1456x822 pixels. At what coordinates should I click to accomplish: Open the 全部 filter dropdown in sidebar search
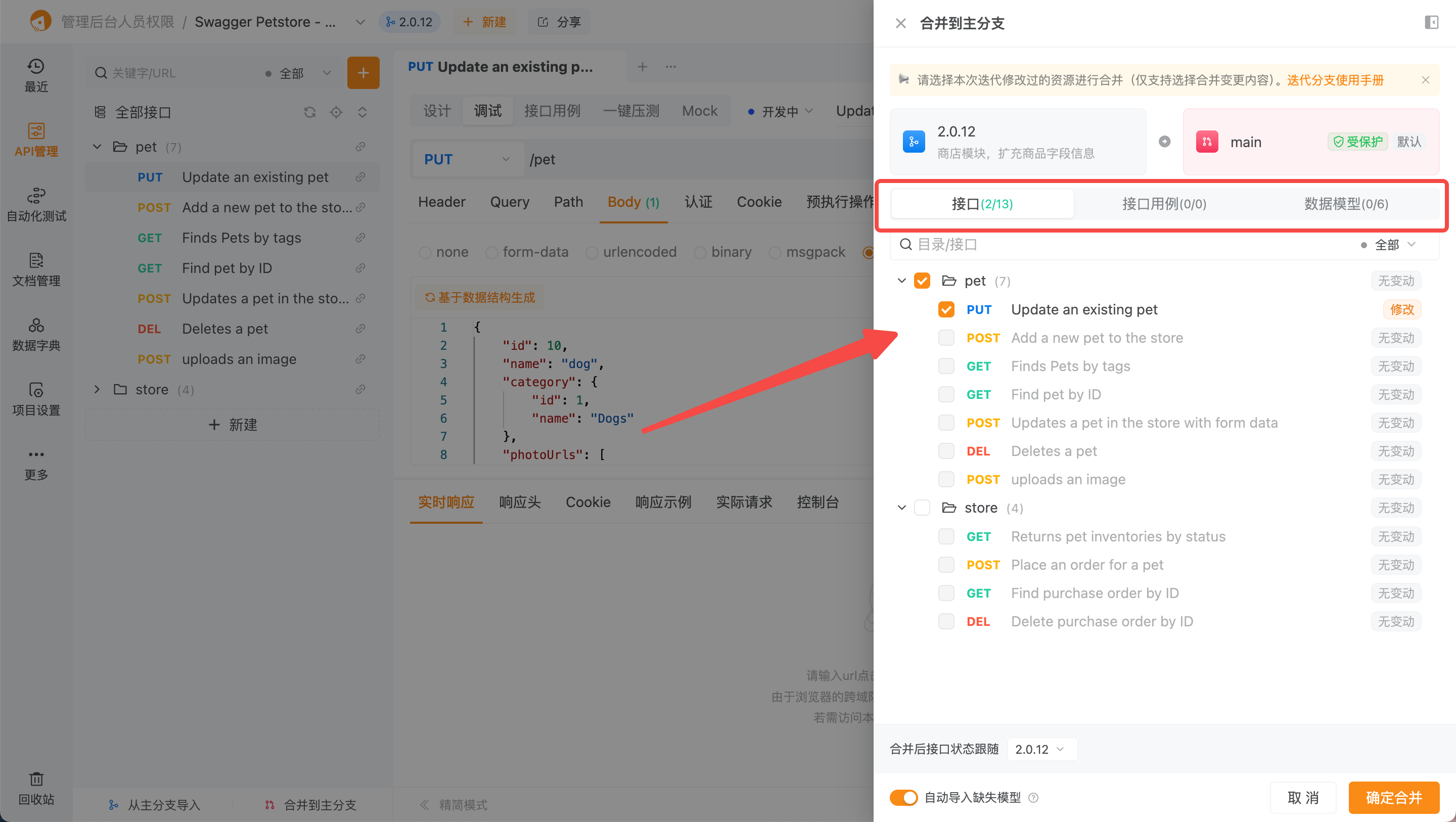tap(298, 73)
